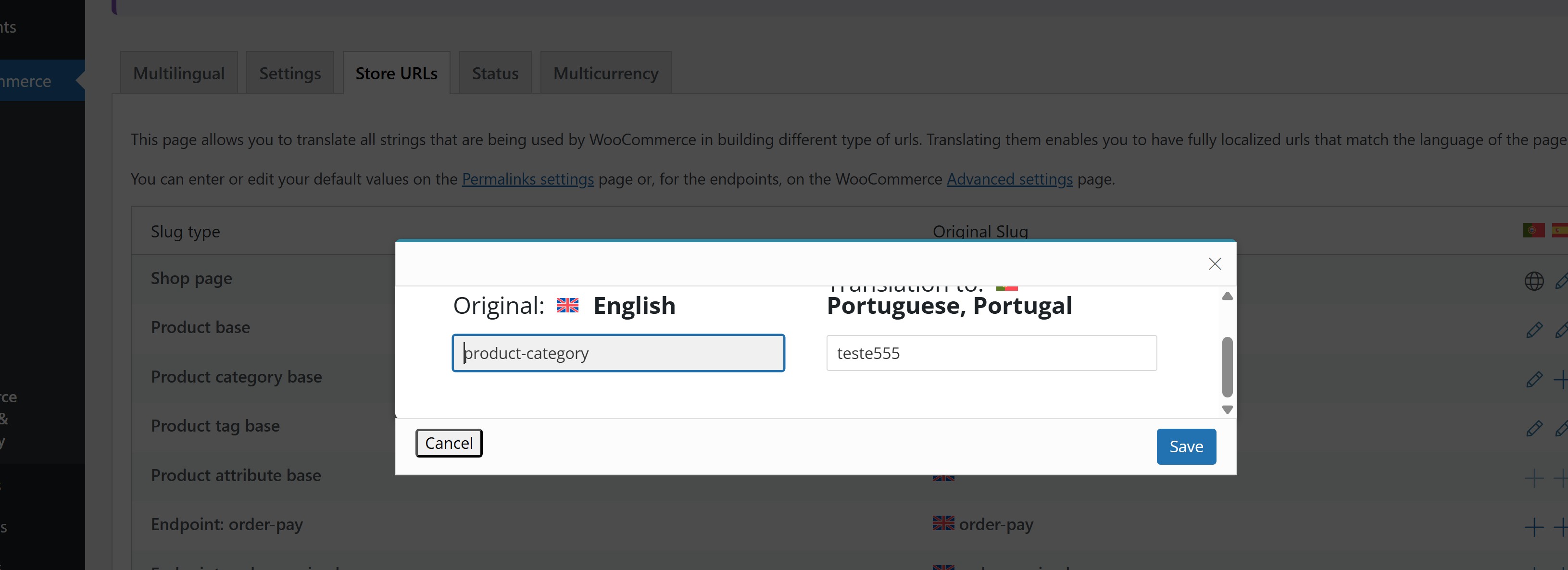
Task: Add Spanish translation for Product category base
Action: click(1561, 380)
